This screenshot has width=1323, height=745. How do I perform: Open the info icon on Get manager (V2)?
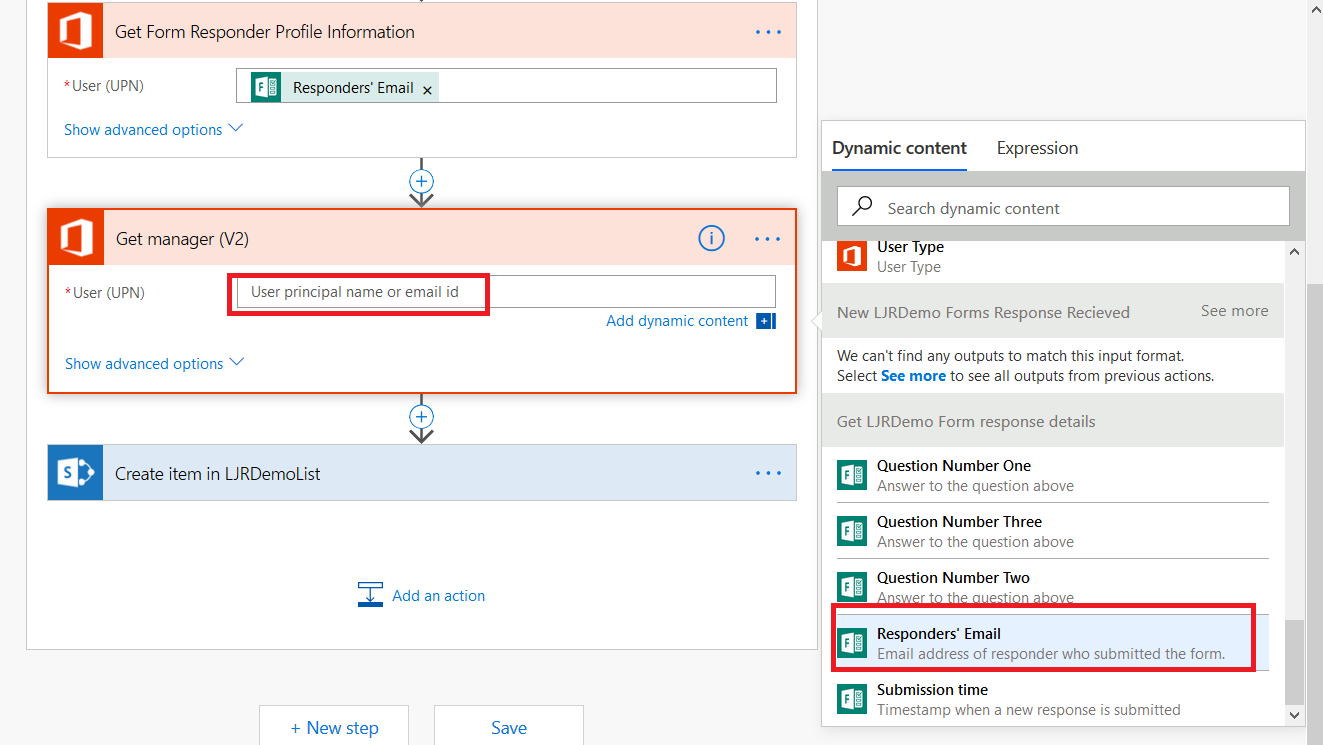(711, 238)
